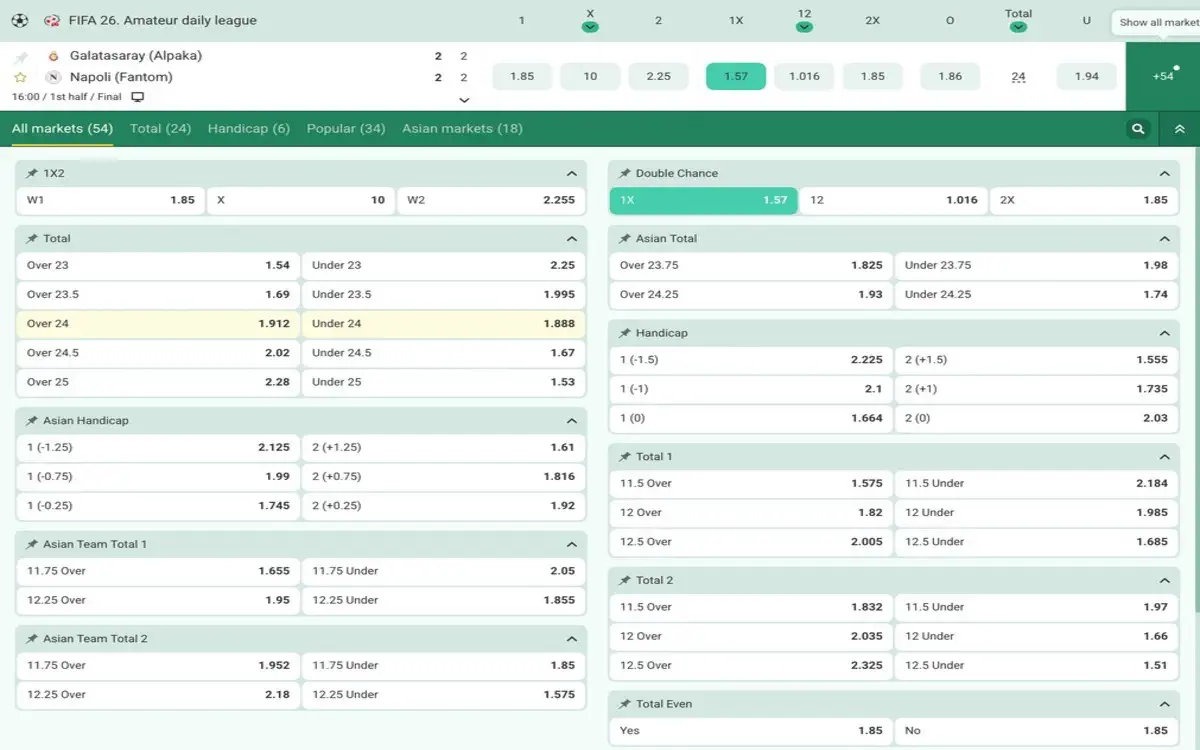Viewport: 1200px width, 750px height.
Task: Pin the Total 2 market
Action: 625,580
